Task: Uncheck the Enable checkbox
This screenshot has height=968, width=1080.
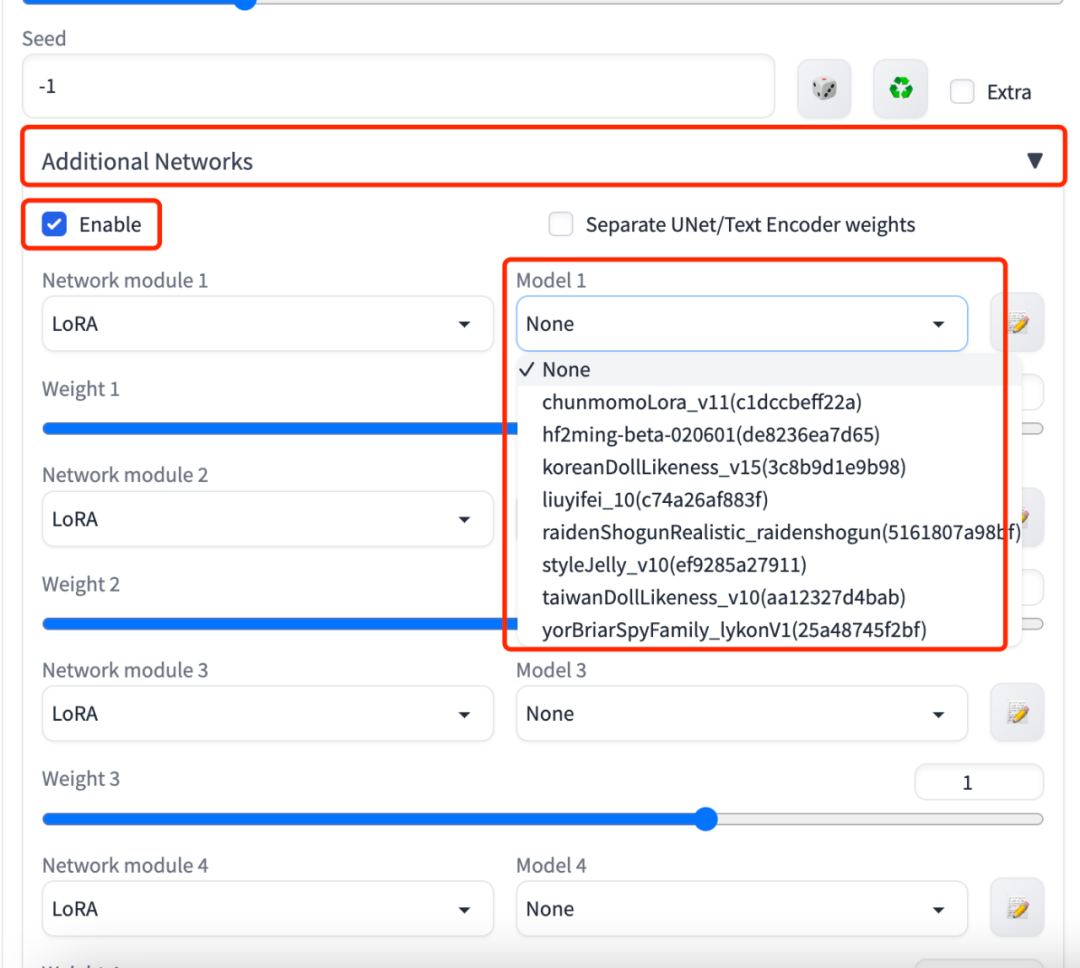Action: (54, 225)
